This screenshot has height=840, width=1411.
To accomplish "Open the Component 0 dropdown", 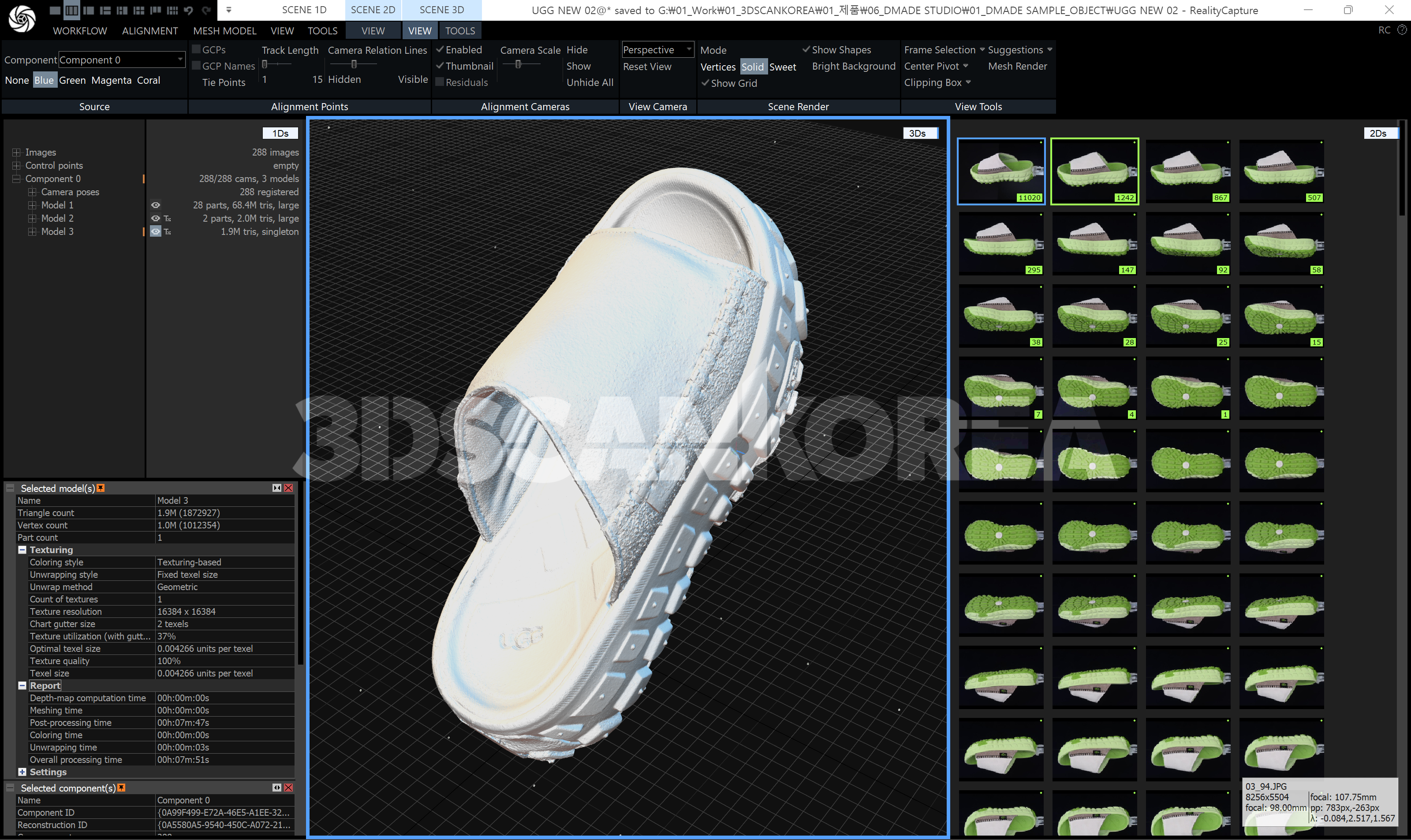I will coord(180,59).
